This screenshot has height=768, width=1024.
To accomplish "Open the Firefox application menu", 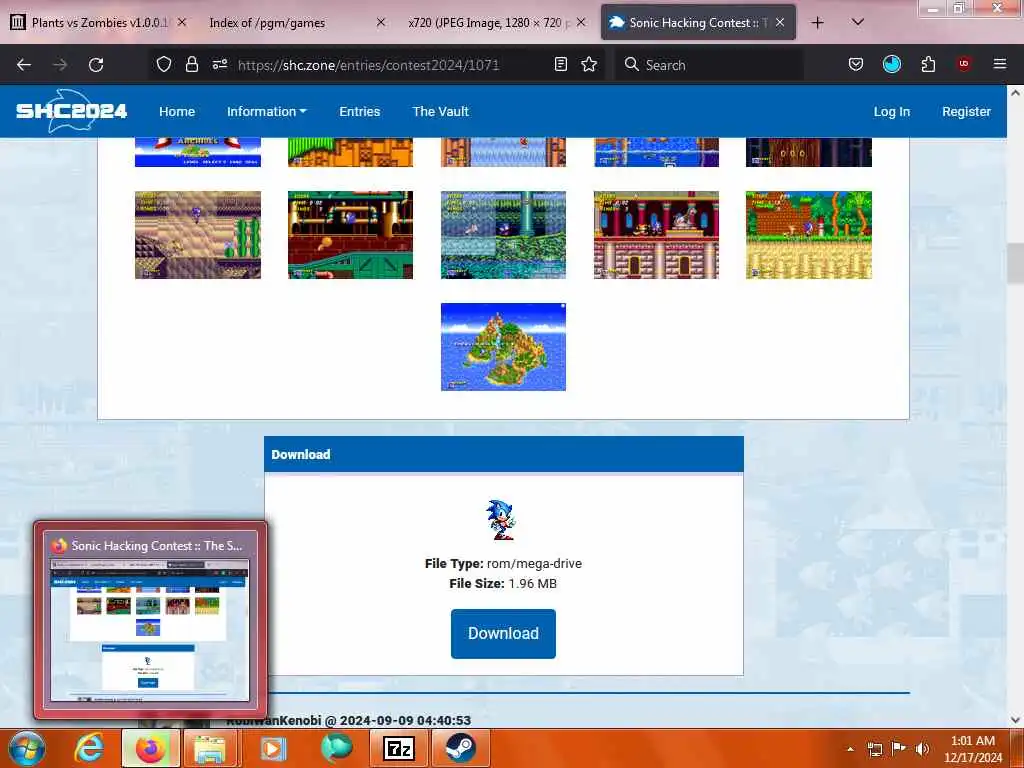I will click(999, 64).
